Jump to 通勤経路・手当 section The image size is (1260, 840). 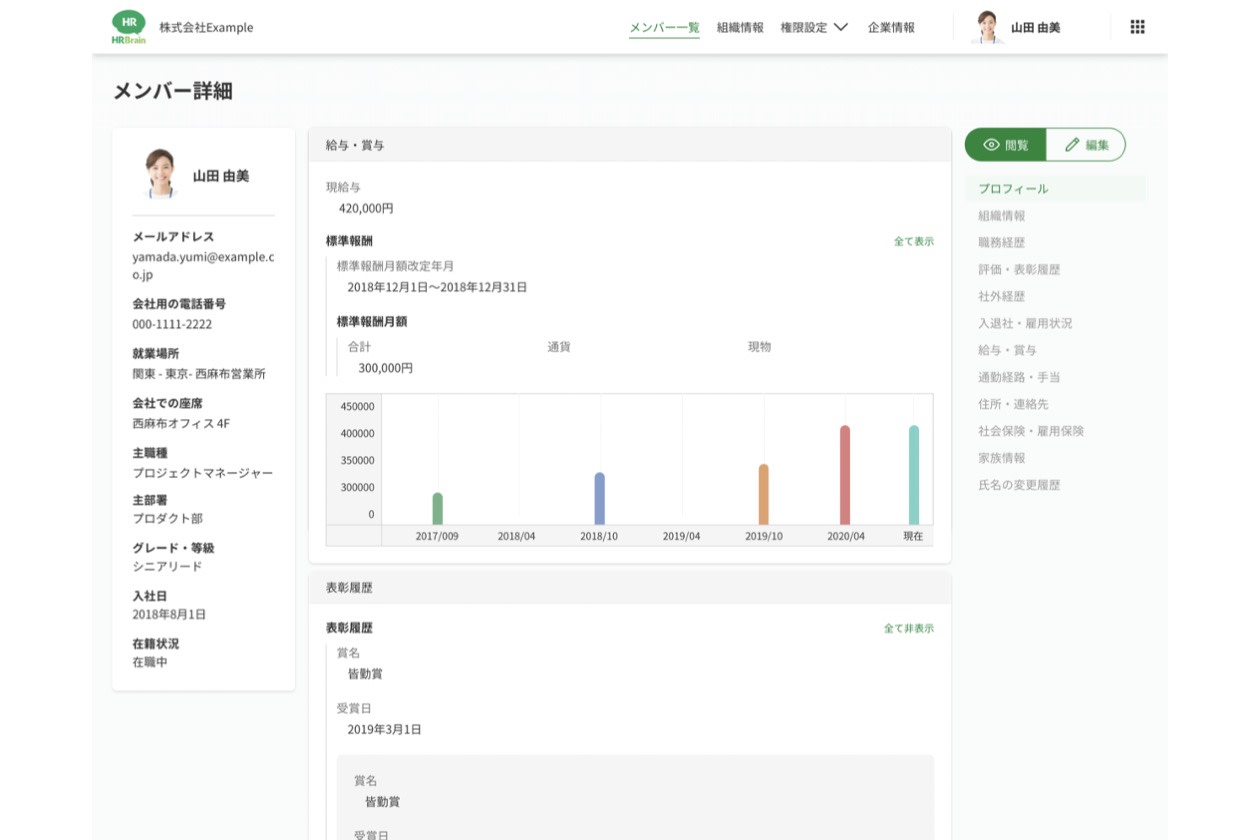click(1019, 378)
